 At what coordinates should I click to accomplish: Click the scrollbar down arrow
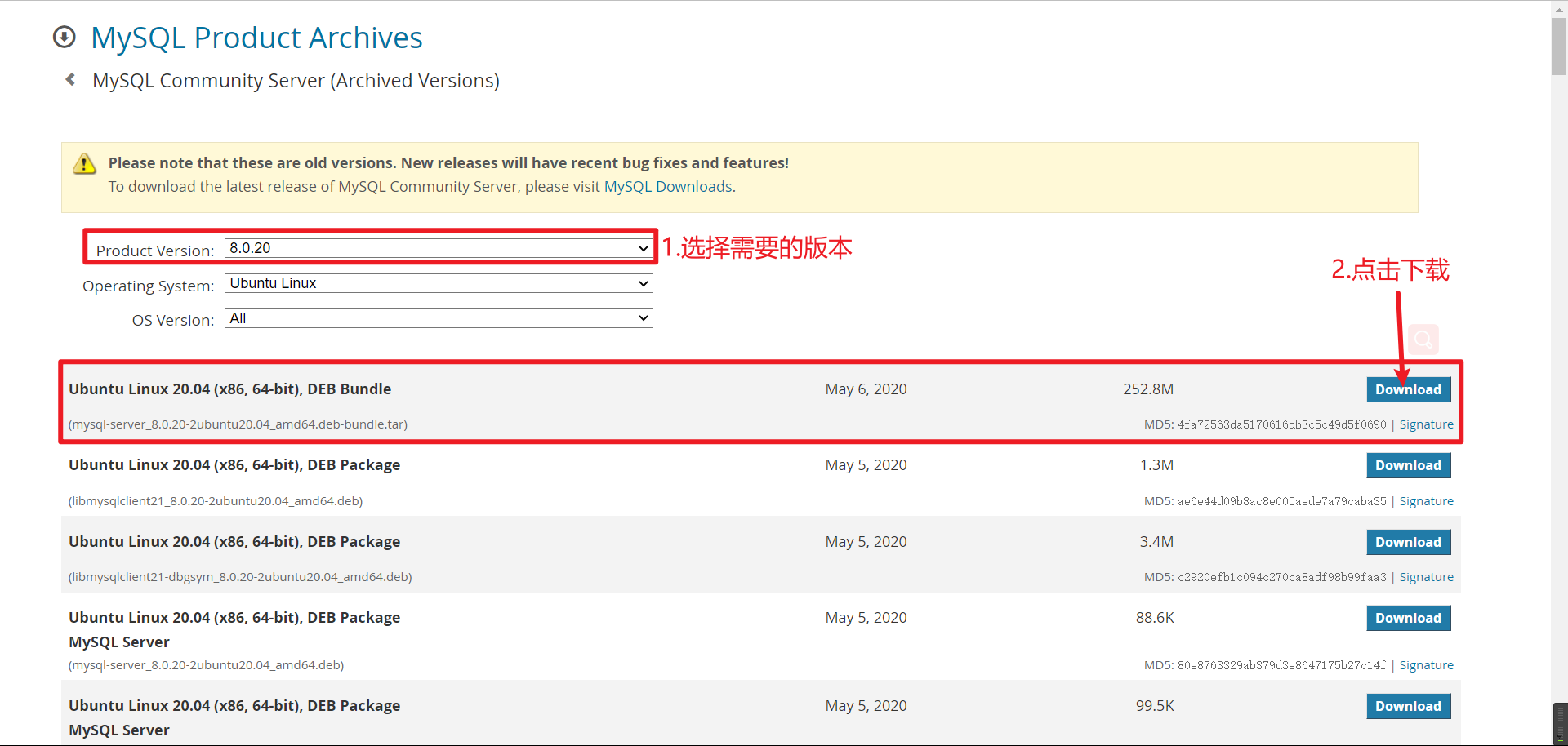click(x=1558, y=738)
